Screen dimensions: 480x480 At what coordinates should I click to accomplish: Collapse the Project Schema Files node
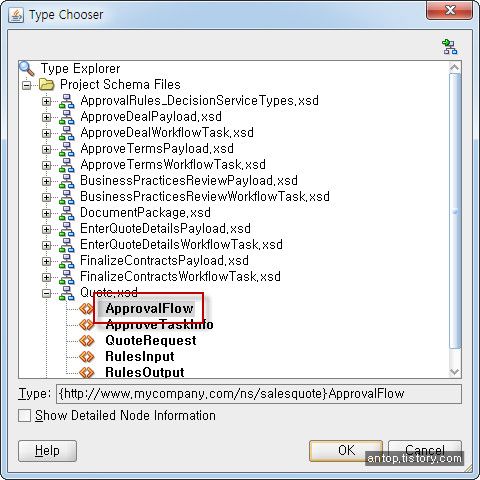point(26,85)
